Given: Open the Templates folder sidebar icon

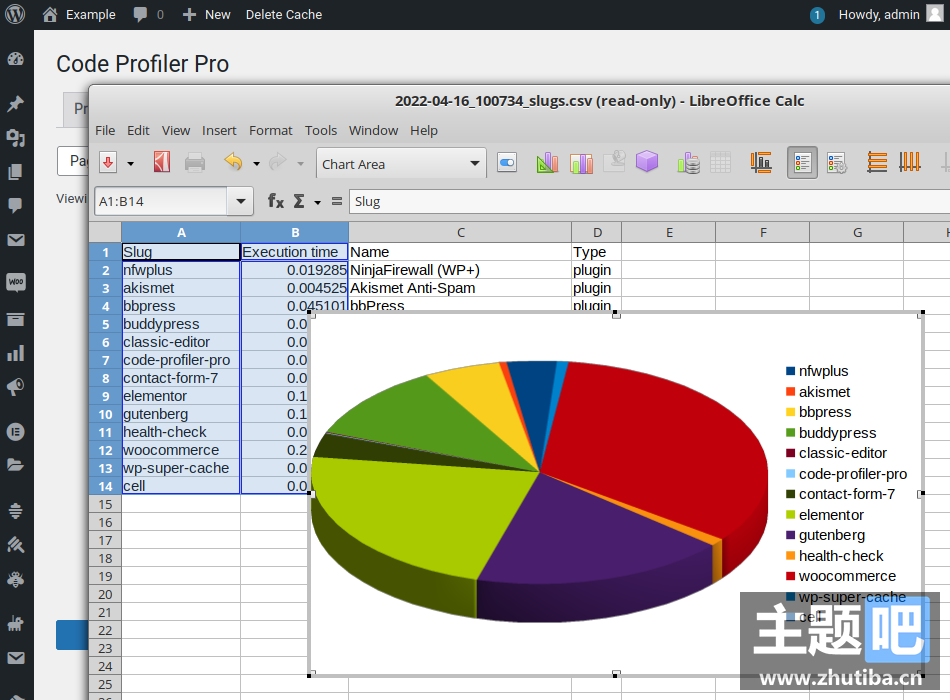Looking at the screenshot, I should coord(16,465).
